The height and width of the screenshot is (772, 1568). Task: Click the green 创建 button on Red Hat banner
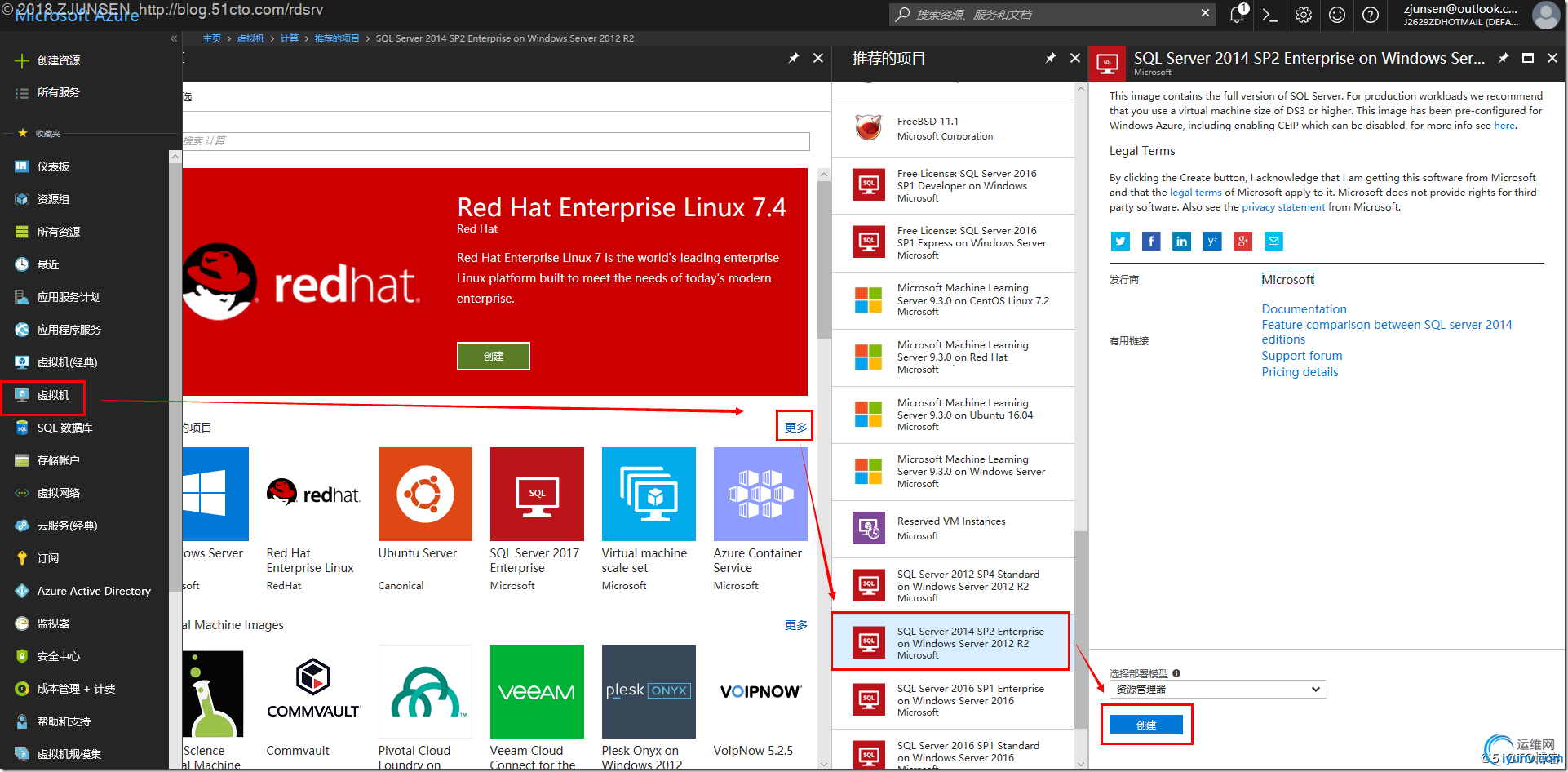494,356
